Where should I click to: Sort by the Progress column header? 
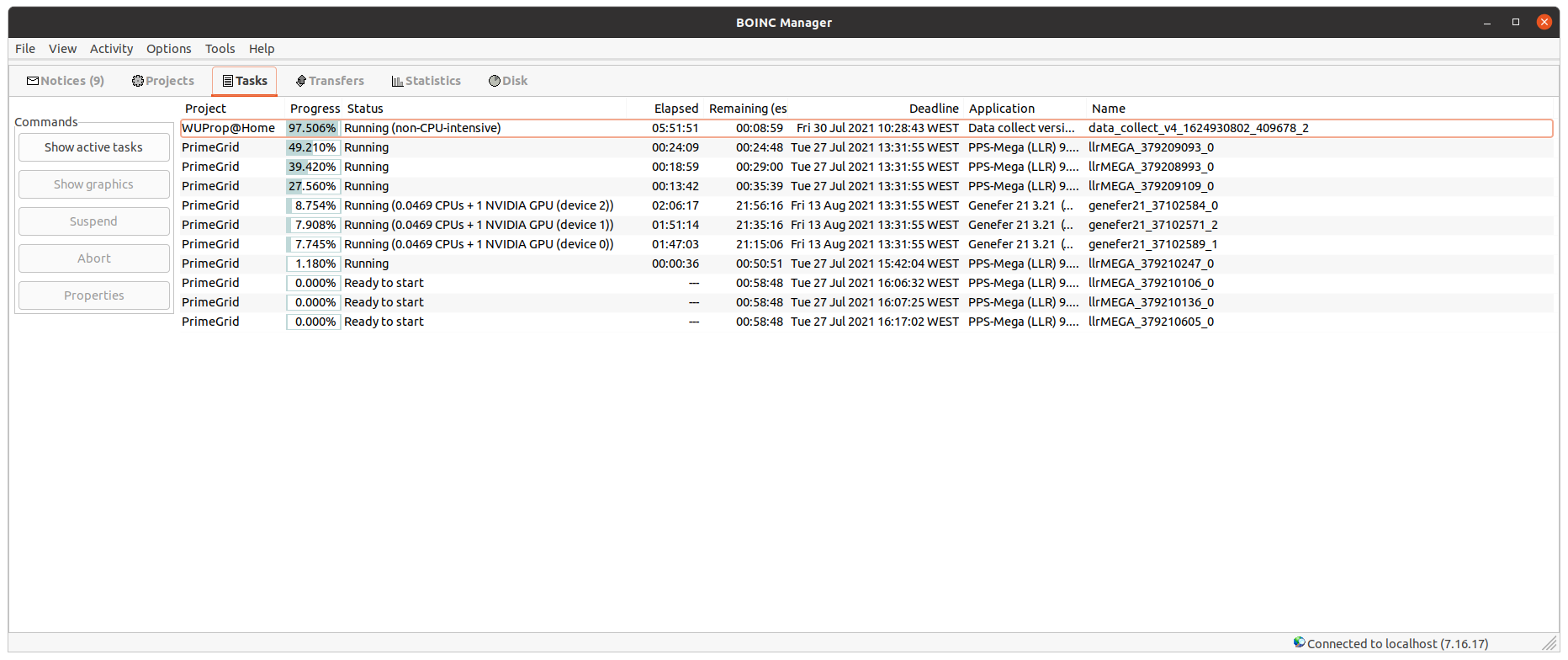315,109
